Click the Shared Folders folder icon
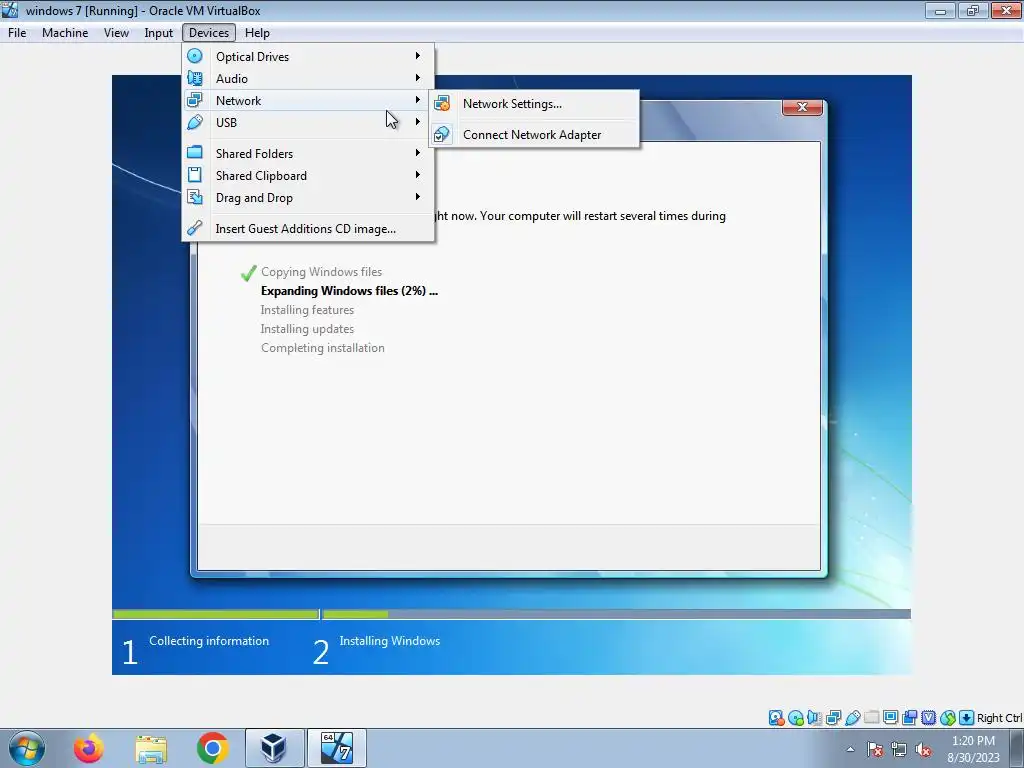The image size is (1024, 768). click(x=195, y=153)
